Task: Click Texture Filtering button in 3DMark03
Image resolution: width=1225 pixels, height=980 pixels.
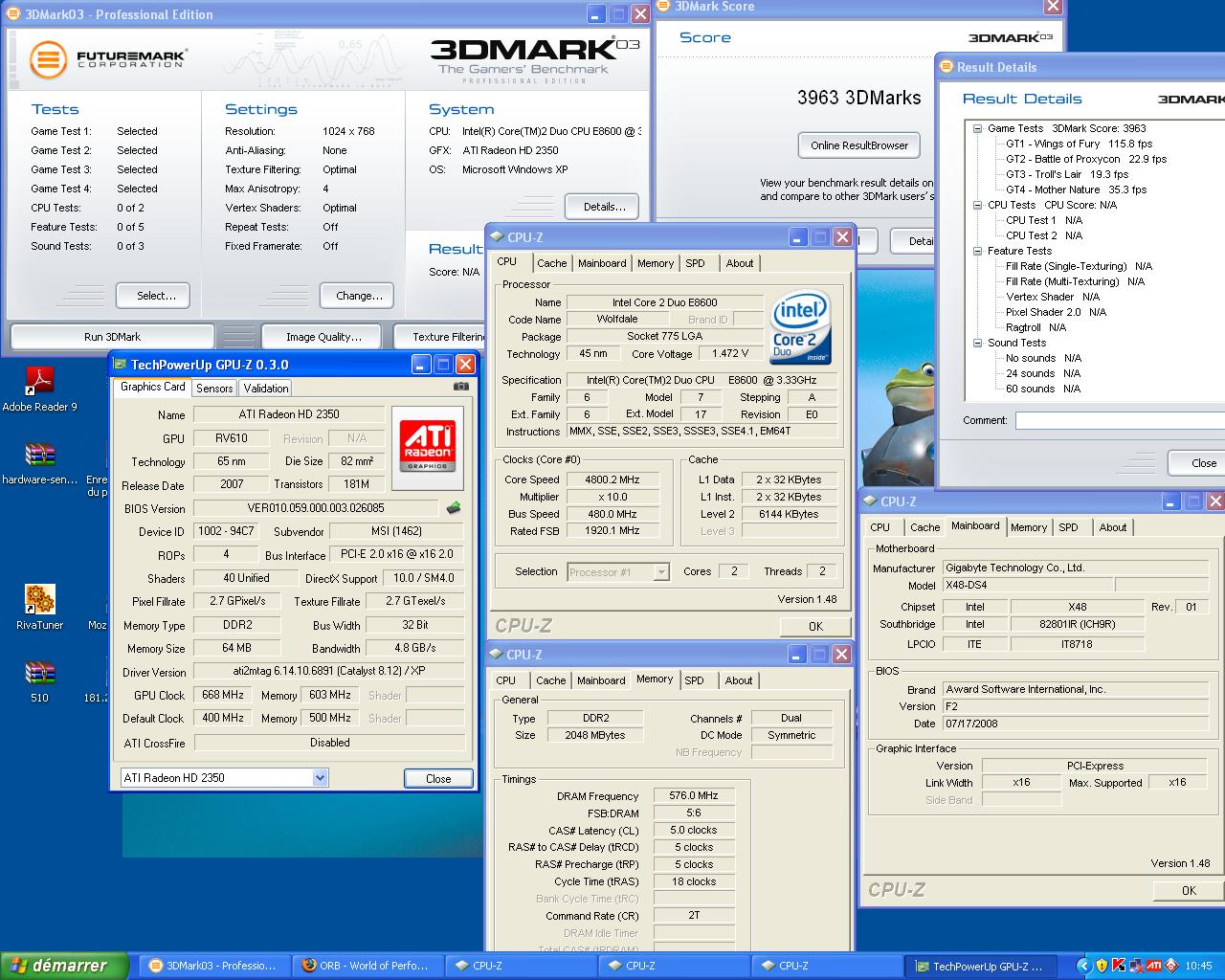Action: [440, 337]
